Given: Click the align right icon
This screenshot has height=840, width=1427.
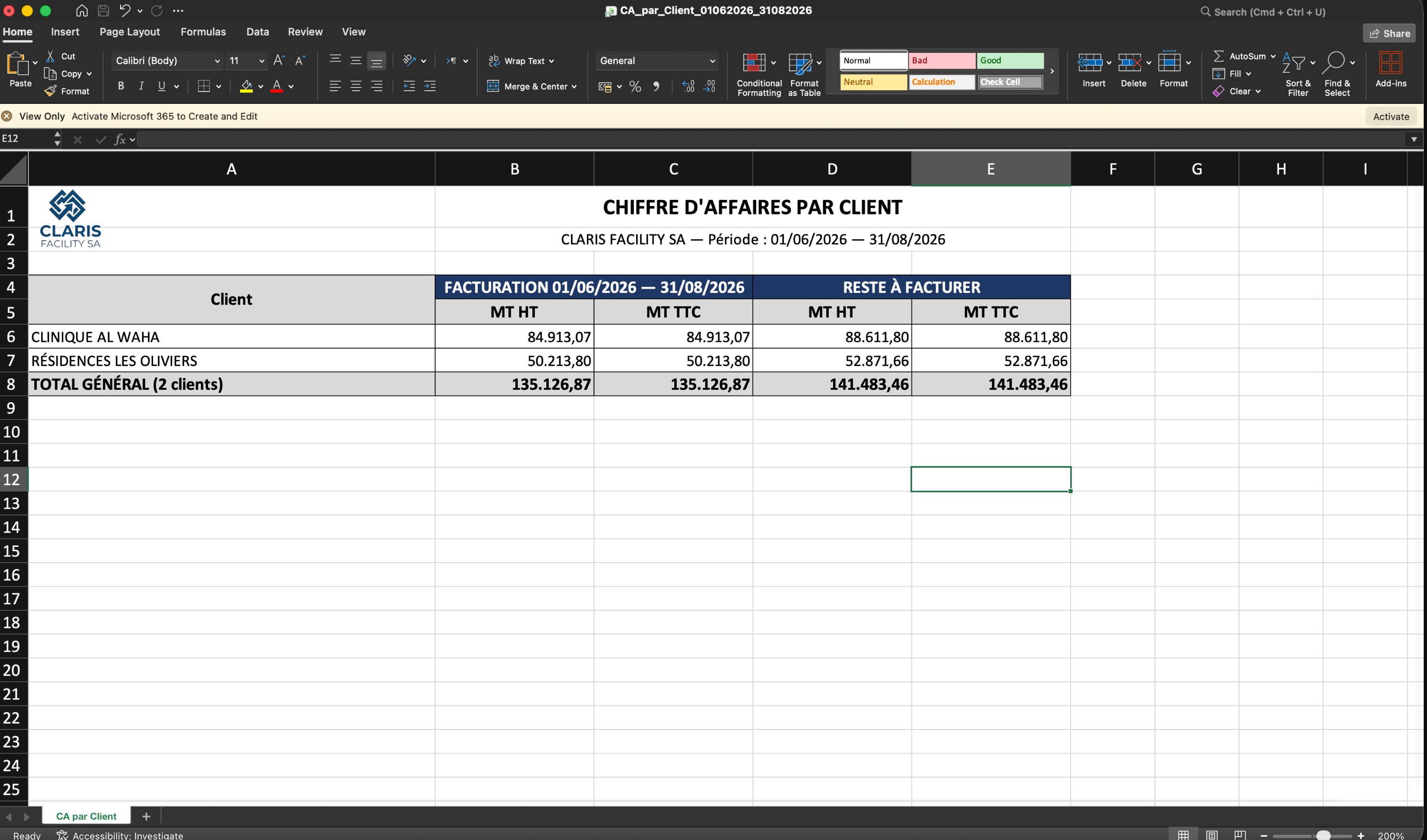Looking at the screenshot, I should [x=377, y=86].
